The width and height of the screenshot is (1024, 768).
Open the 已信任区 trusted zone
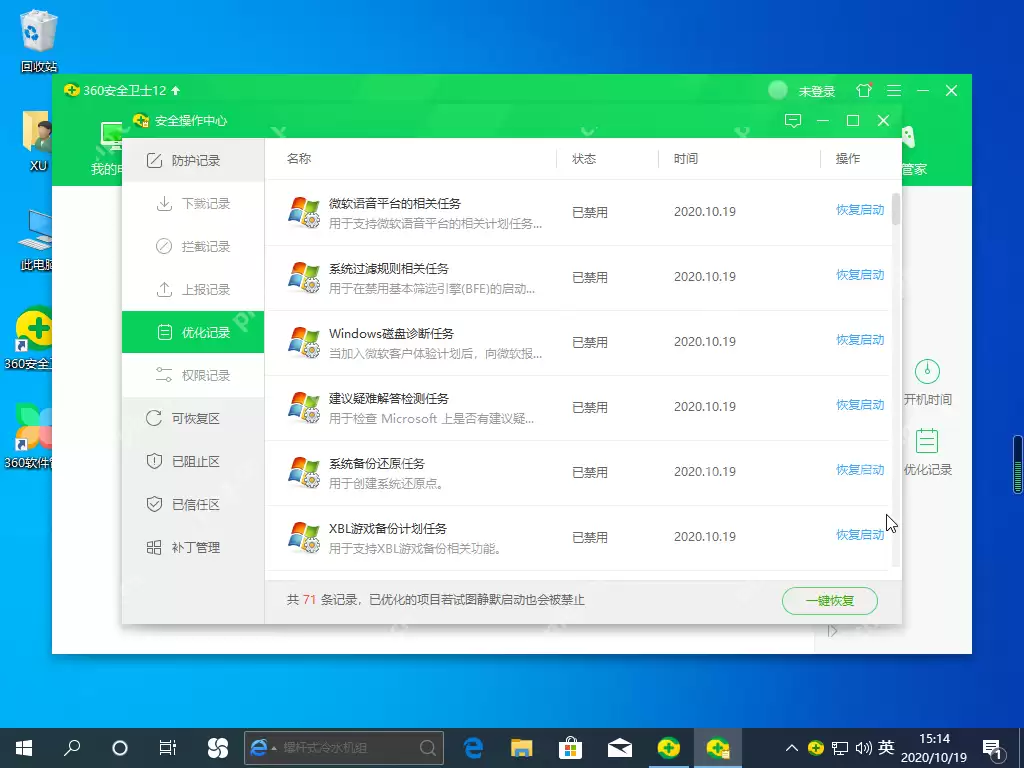pos(184,505)
